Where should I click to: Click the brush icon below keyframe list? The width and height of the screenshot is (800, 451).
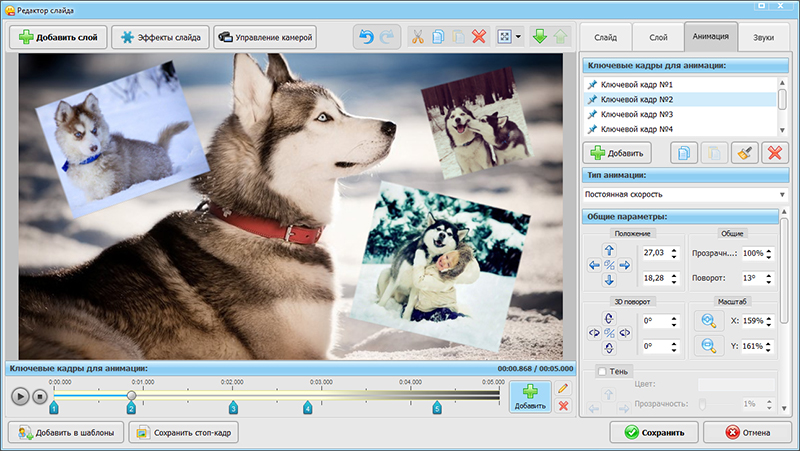click(742, 153)
